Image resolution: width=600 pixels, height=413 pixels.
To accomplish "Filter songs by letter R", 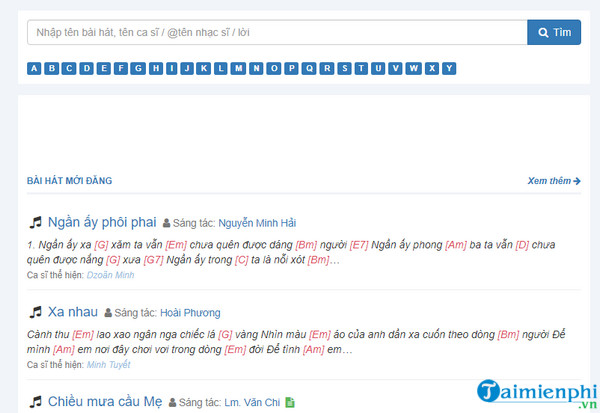I will click(327, 69).
